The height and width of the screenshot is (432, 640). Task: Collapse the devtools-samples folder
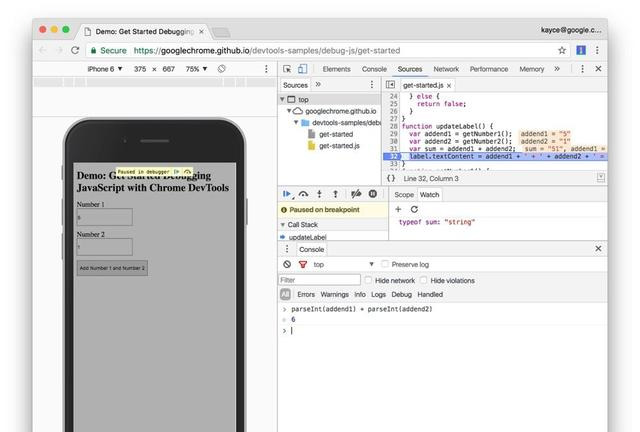pos(296,122)
